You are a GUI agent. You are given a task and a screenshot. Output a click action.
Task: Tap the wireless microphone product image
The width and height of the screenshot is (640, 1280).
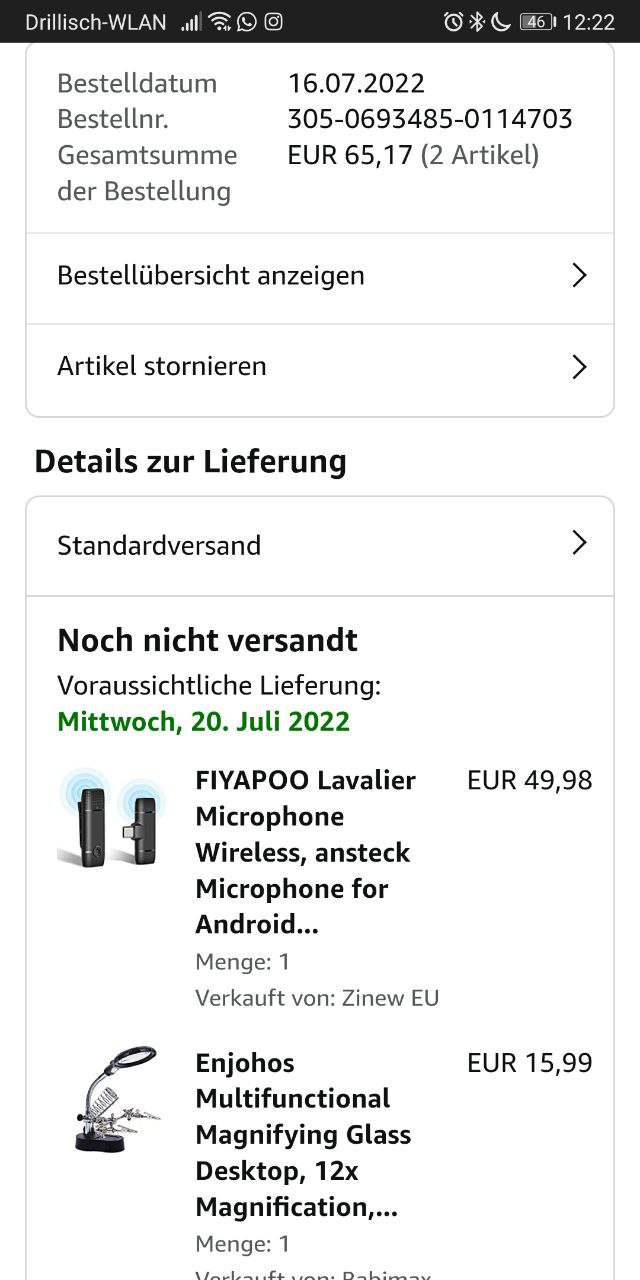coord(111,816)
